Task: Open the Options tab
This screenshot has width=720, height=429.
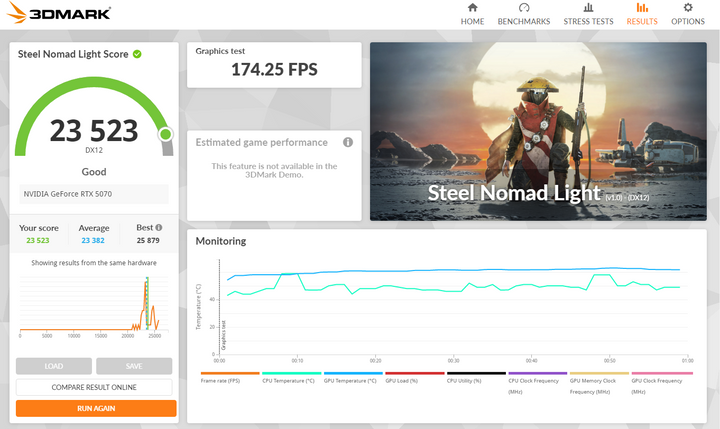Action: point(687,14)
